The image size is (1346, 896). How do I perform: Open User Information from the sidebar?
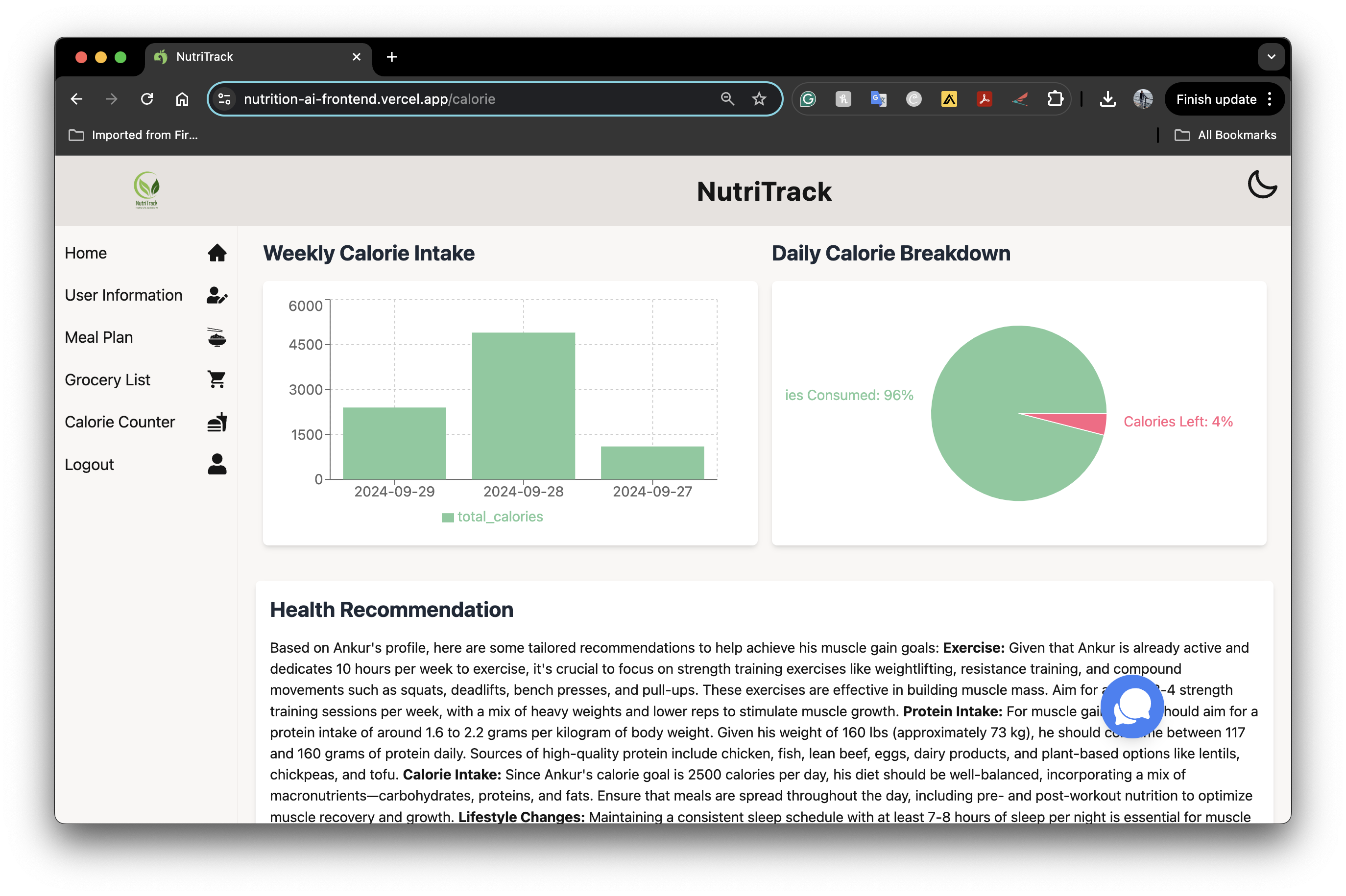coord(123,295)
